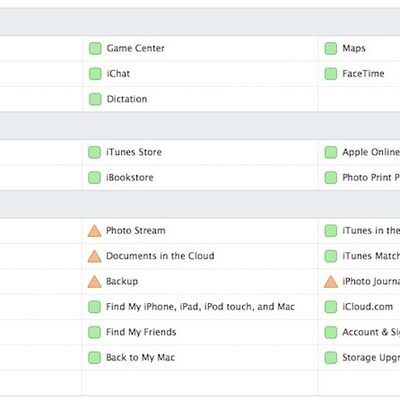View the Photo Stream issue details

pyautogui.click(x=135, y=230)
